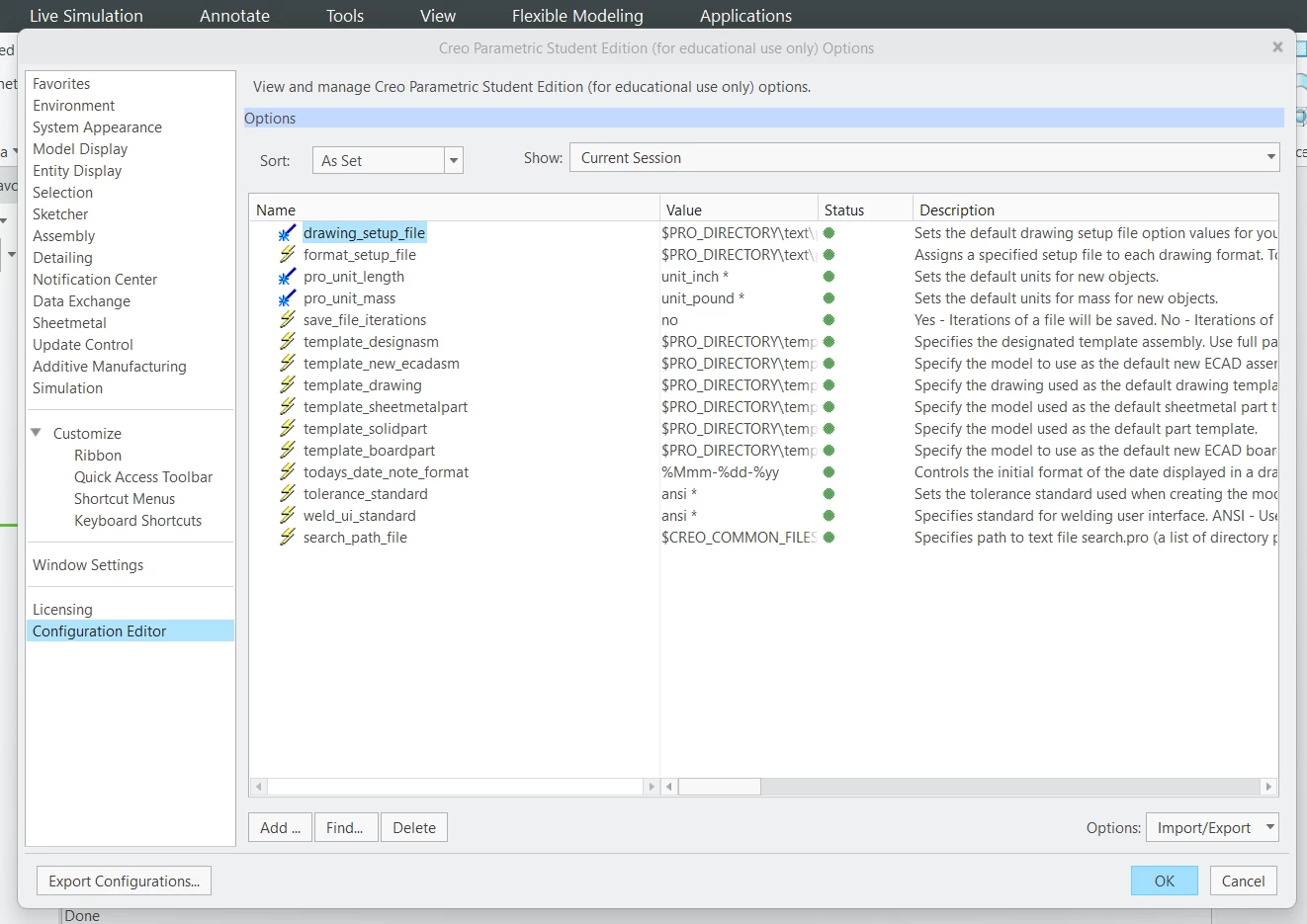1307x924 pixels.
Task: Click the lightning icon beside format_setup_file
Action: (287, 255)
